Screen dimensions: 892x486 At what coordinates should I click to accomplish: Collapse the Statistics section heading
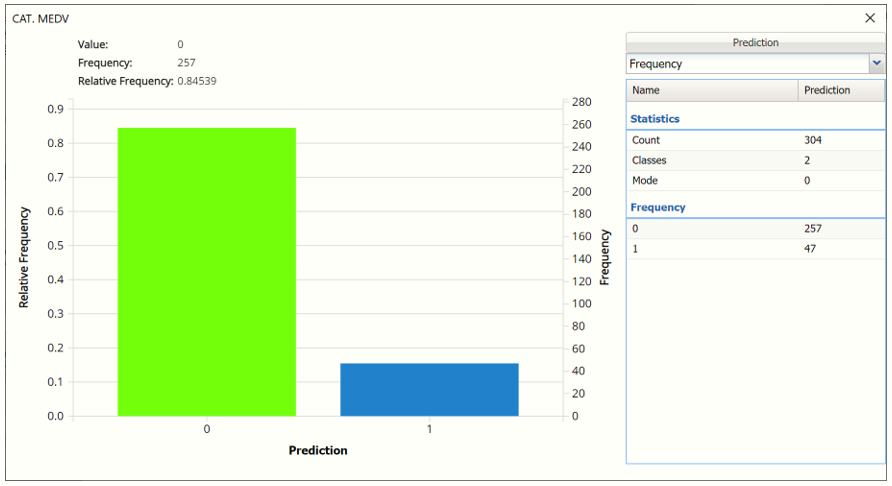(655, 119)
